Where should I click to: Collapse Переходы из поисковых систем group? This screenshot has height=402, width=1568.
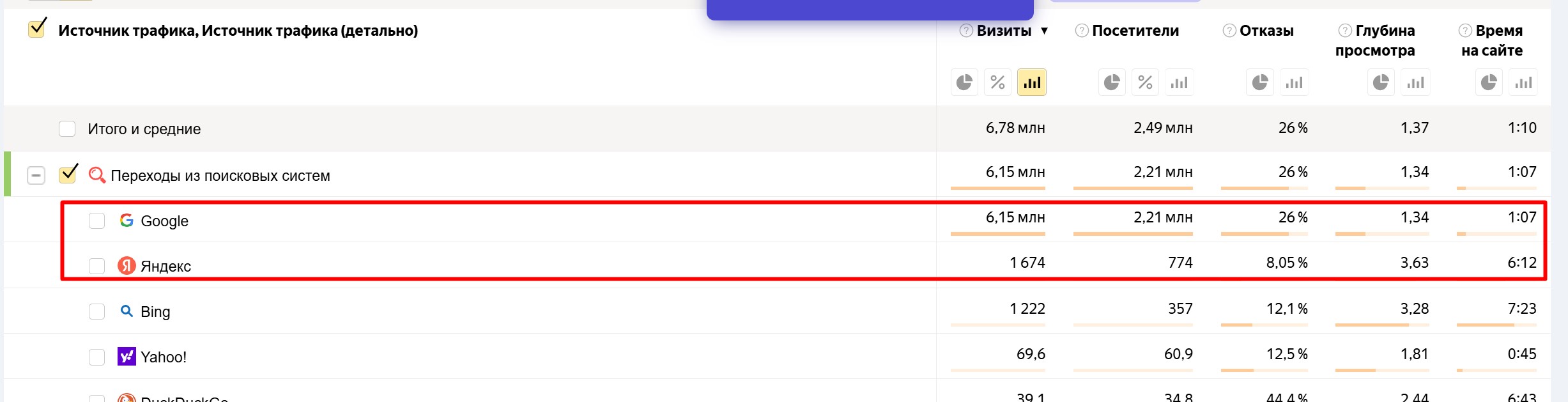point(36,175)
